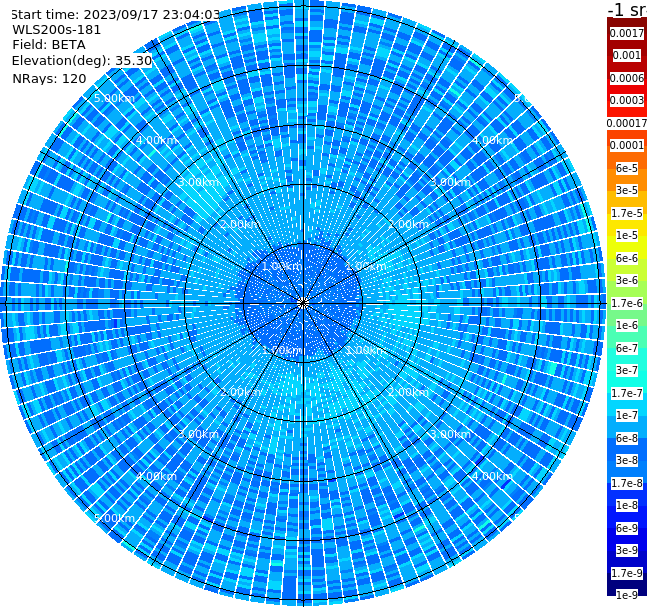Click the 3e-7 colorbar label
The width and height of the screenshot is (647, 607).
(627, 370)
